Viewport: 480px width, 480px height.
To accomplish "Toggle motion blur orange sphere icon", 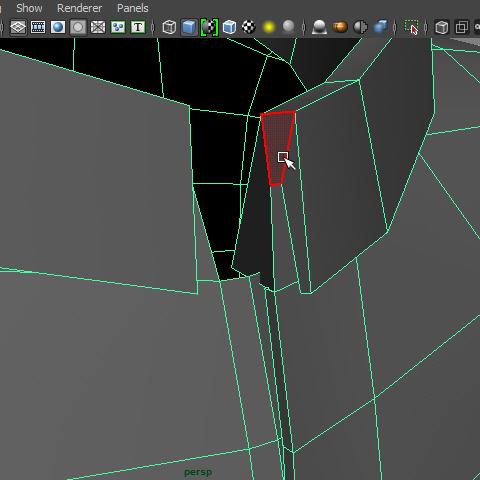I will (x=340, y=27).
